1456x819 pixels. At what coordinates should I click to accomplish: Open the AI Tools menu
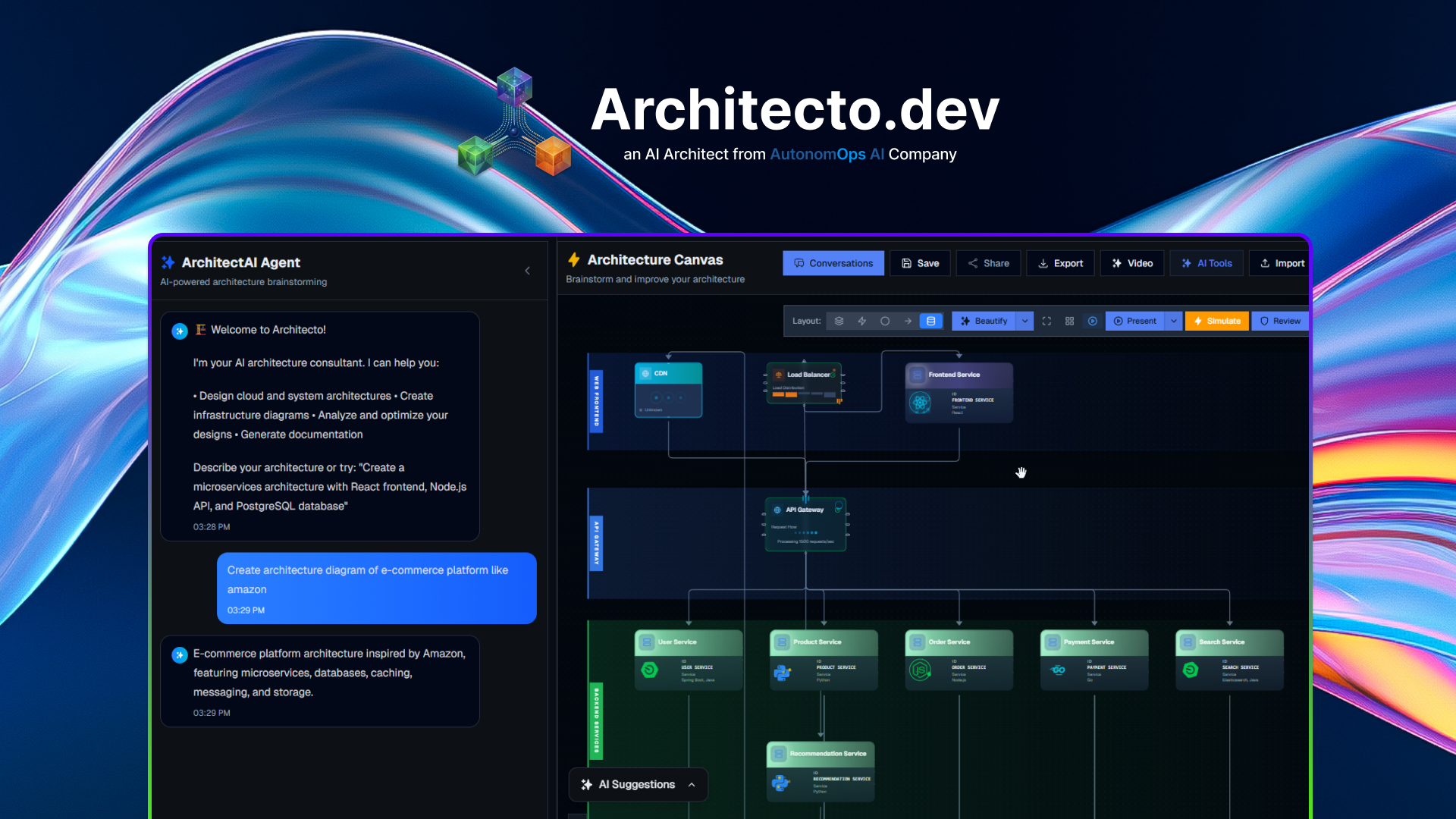coord(1206,263)
